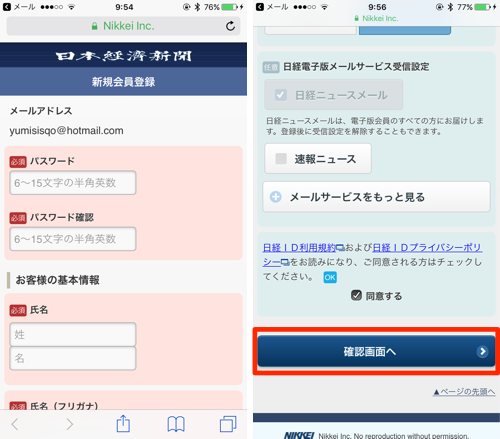This screenshot has width=500, height=439.
Task: Jump to top via ページの先頭へ link
Action: 464,392
